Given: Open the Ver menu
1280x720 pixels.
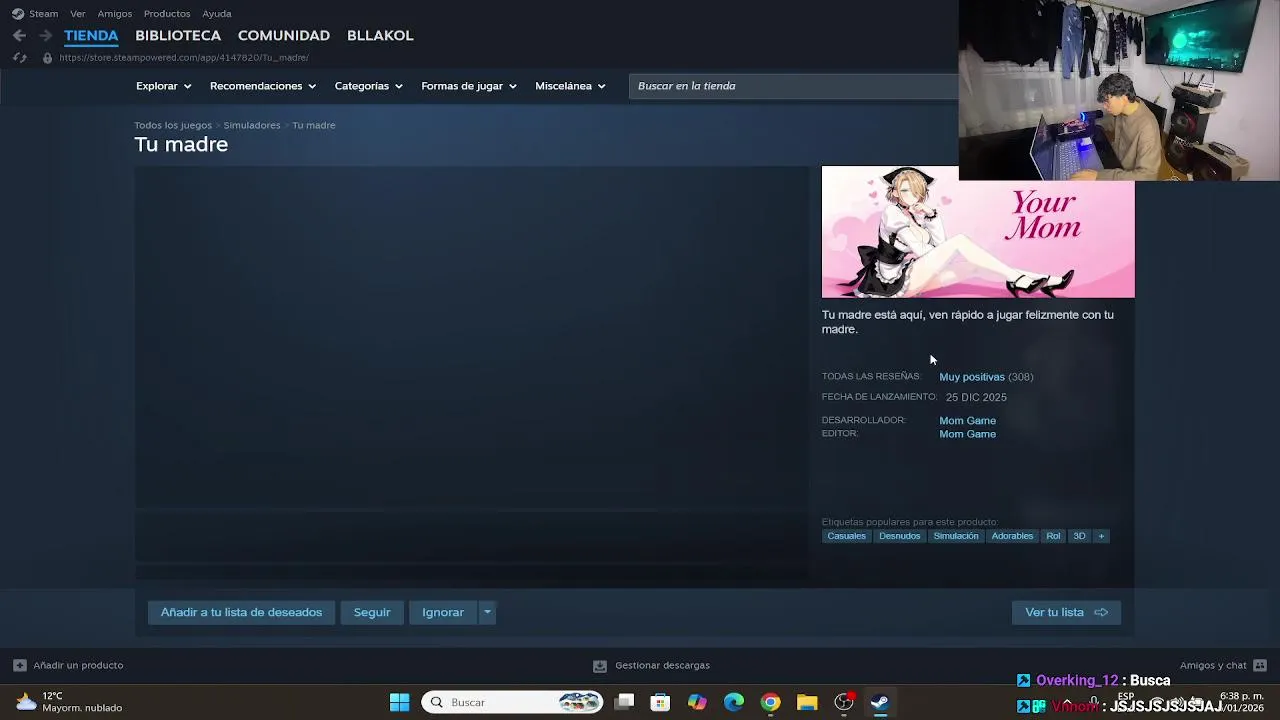Looking at the screenshot, I should point(78,14).
